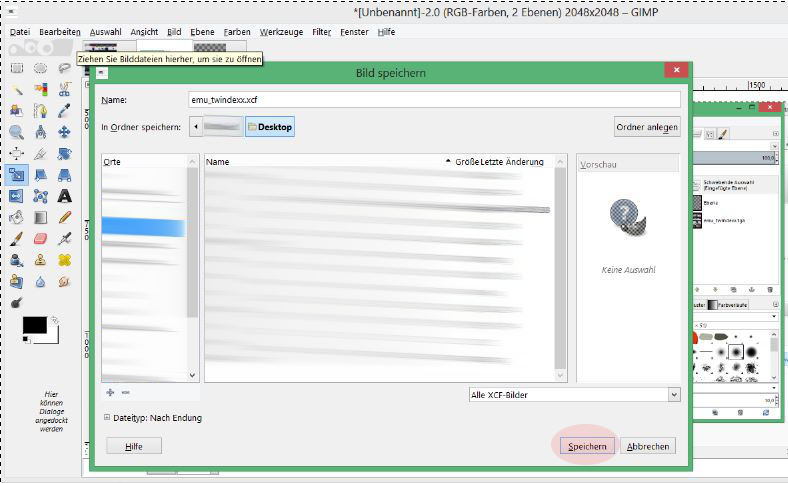788x483 pixels.
Task: Select the Bucket Fill tool
Action: pyautogui.click(x=17, y=217)
